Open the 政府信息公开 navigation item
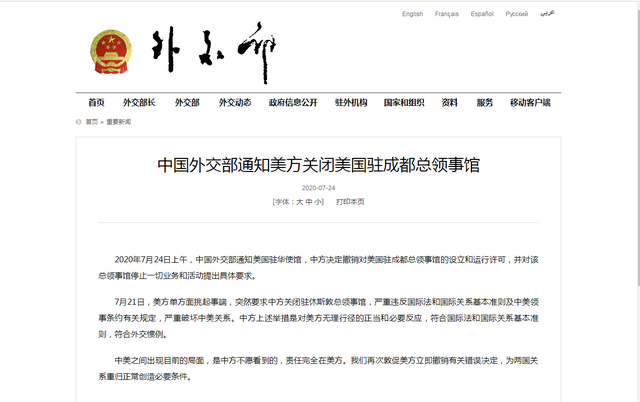640x402 pixels. [293, 102]
